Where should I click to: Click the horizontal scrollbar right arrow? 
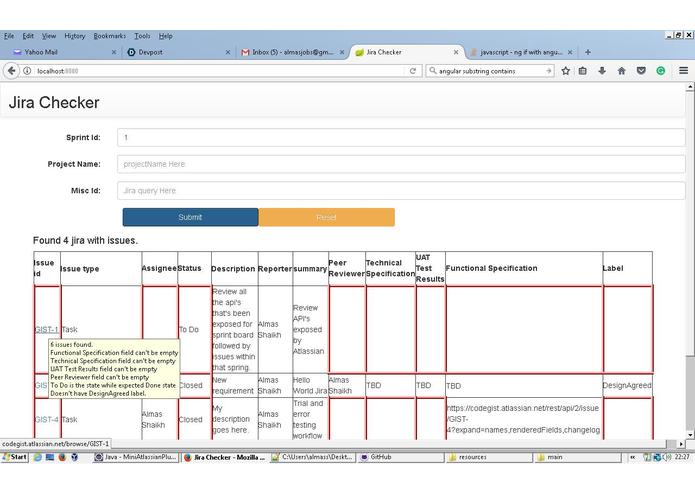coord(682,443)
